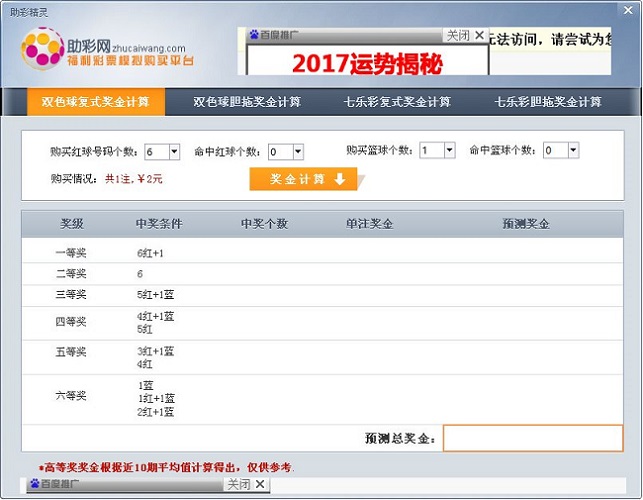The width and height of the screenshot is (643, 500).
Task: Click the 预测奖金 column header
Action: 526,224
